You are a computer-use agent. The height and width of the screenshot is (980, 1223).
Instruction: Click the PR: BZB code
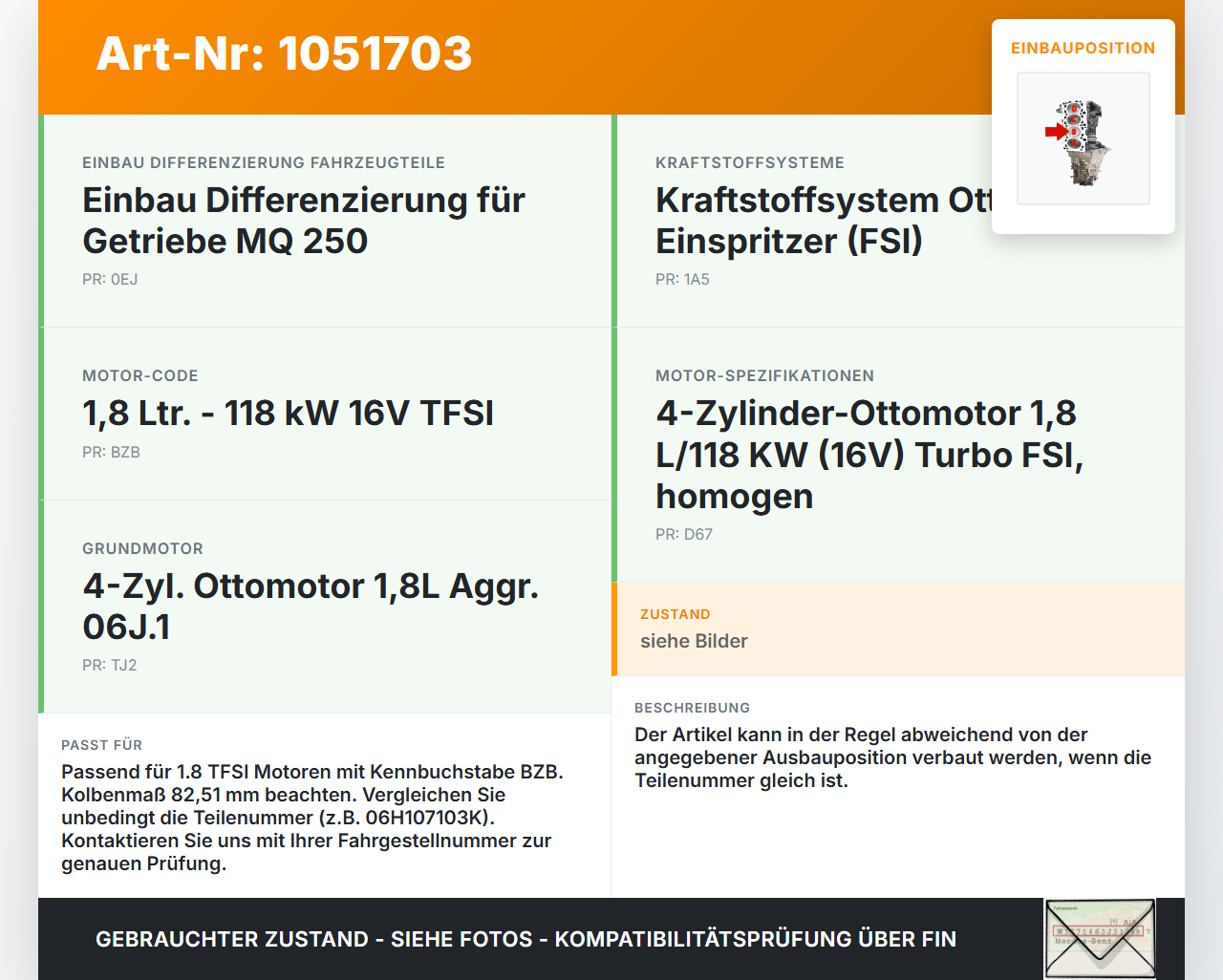click(x=111, y=453)
